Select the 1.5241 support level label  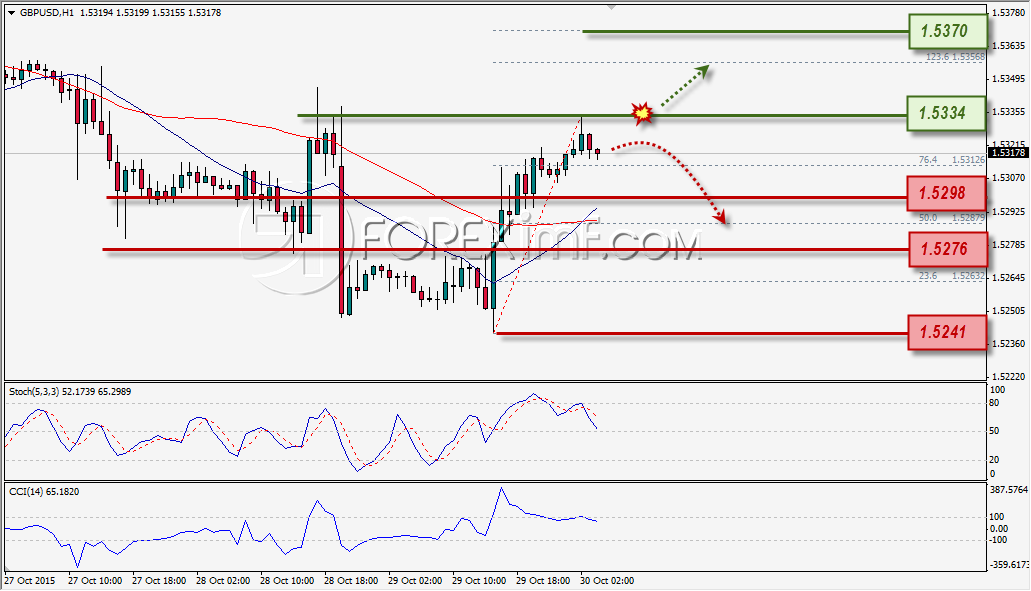pos(947,332)
